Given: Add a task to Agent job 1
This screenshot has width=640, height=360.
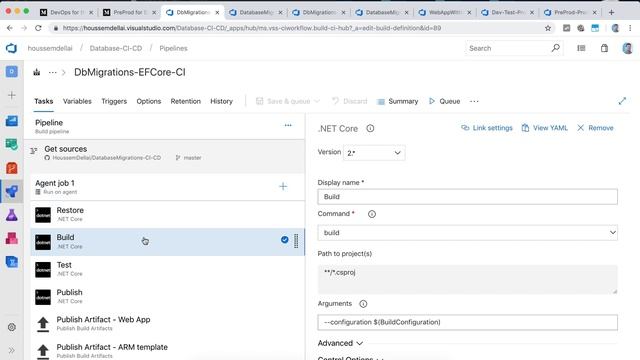Looking at the screenshot, I should click(283, 187).
